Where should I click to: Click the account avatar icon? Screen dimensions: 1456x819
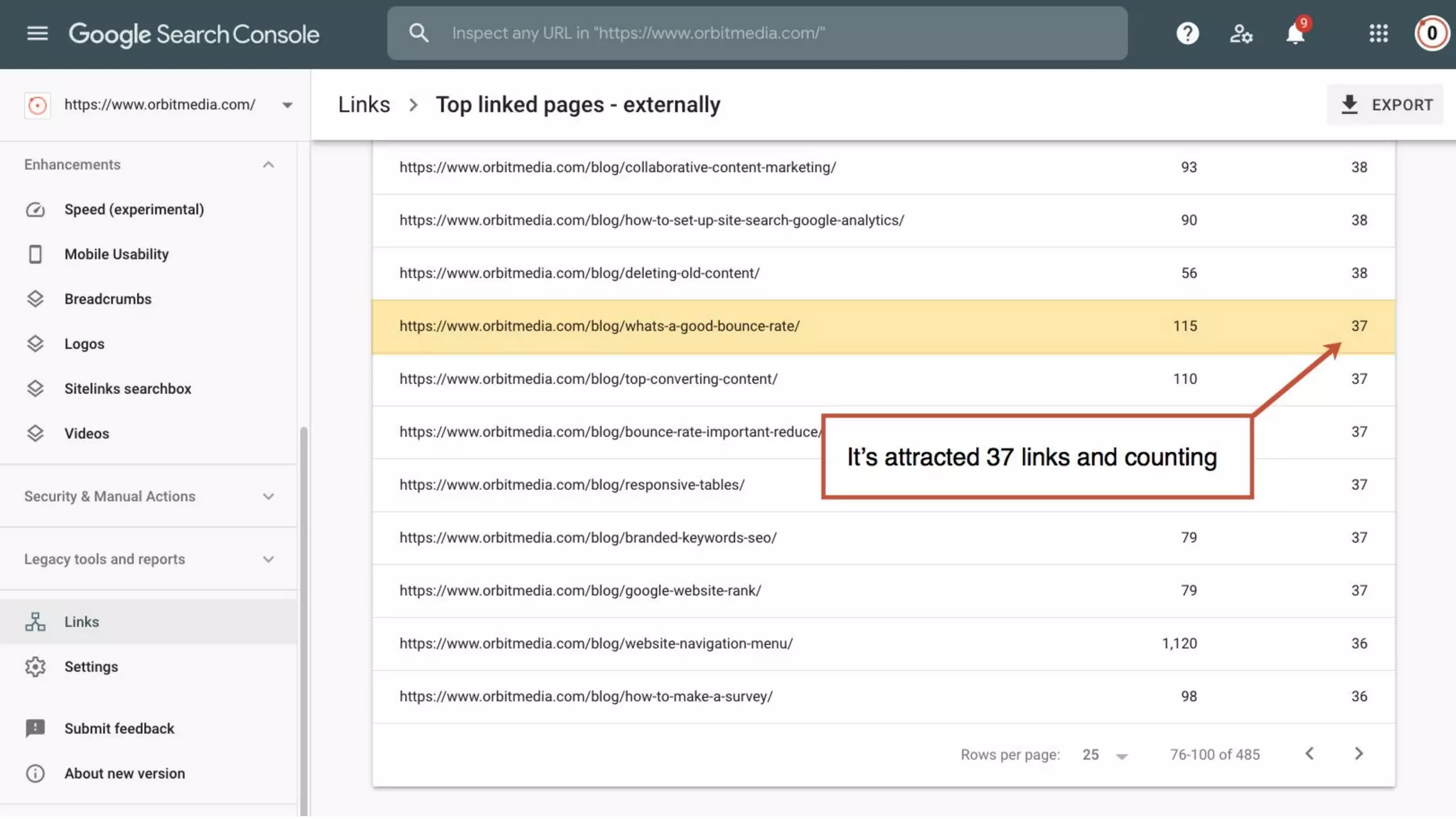(1431, 33)
